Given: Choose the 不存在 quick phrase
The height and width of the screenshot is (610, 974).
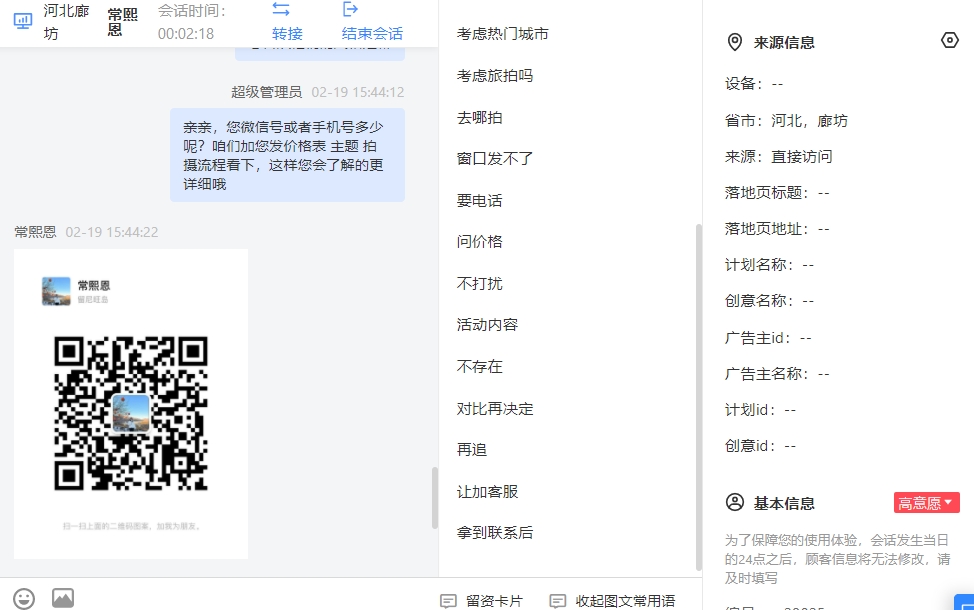Looking at the screenshot, I should 479,366.
